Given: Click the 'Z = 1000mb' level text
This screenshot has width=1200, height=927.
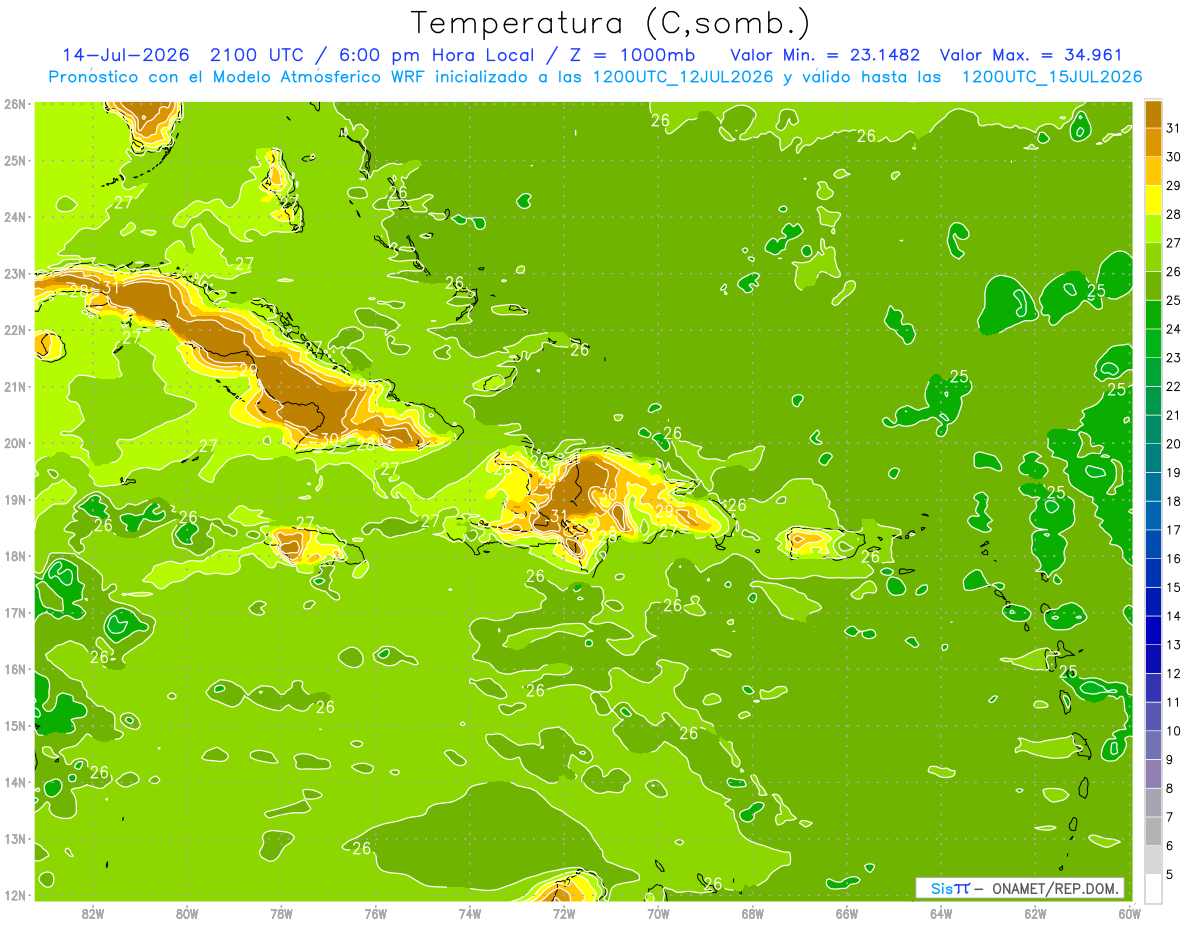Looking at the screenshot, I should point(632,54).
